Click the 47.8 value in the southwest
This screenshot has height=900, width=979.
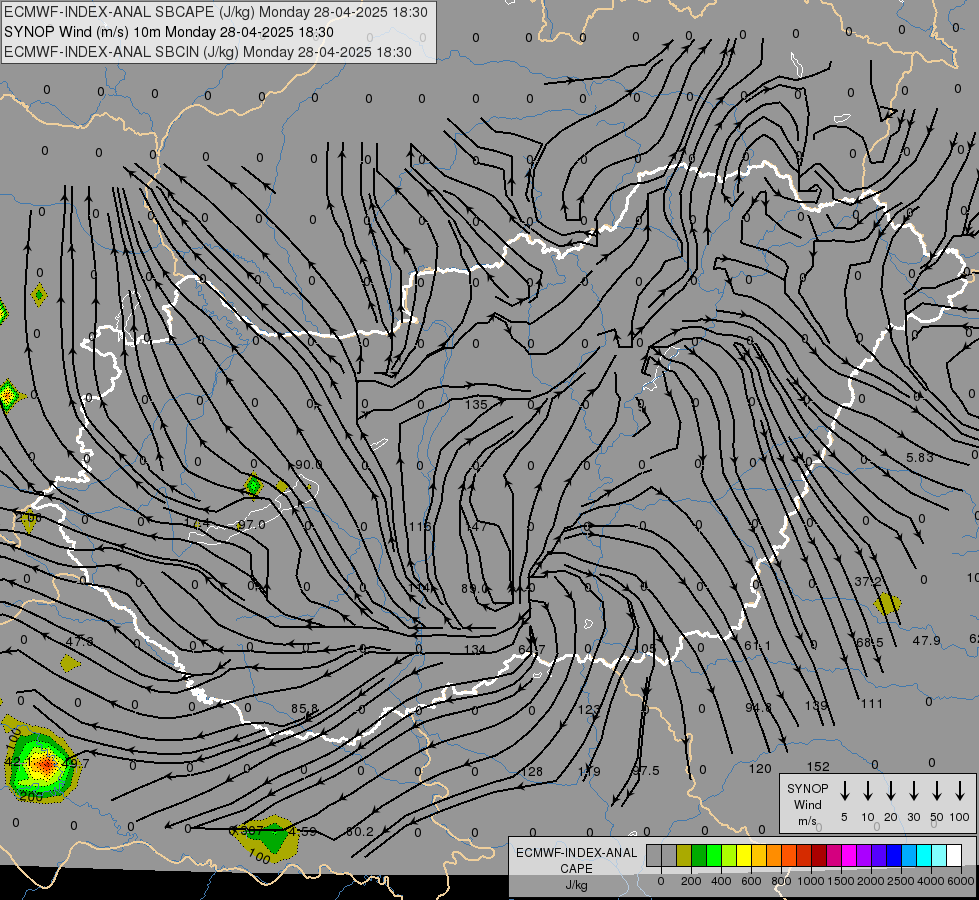click(79, 641)
